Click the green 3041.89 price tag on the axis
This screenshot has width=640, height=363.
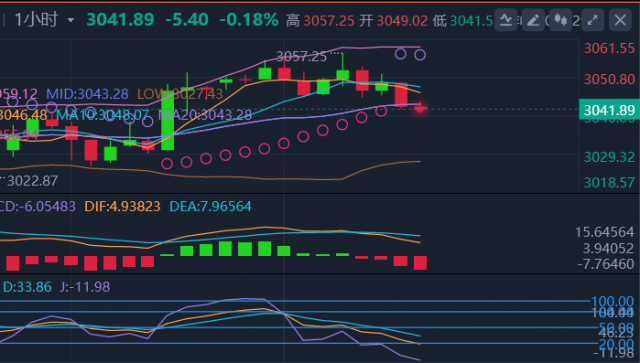click(609, 109)
